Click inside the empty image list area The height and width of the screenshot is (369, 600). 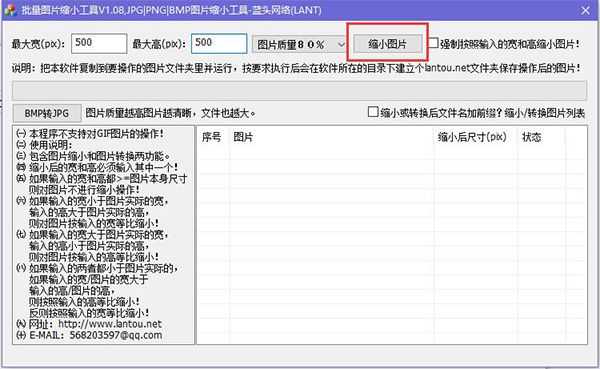(392, 244)
